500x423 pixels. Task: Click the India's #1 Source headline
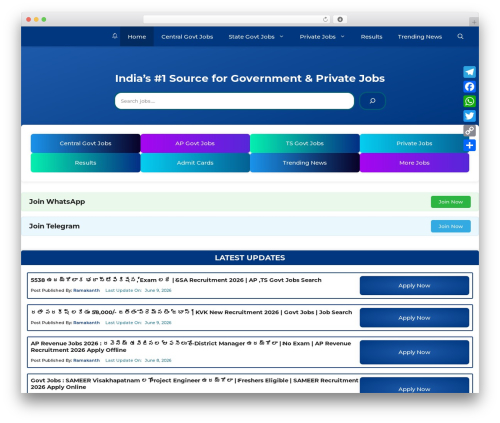[250, 78]
